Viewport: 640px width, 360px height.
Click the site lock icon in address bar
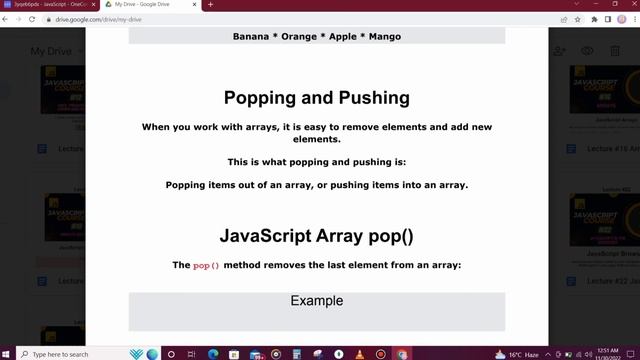click(49, 20)
